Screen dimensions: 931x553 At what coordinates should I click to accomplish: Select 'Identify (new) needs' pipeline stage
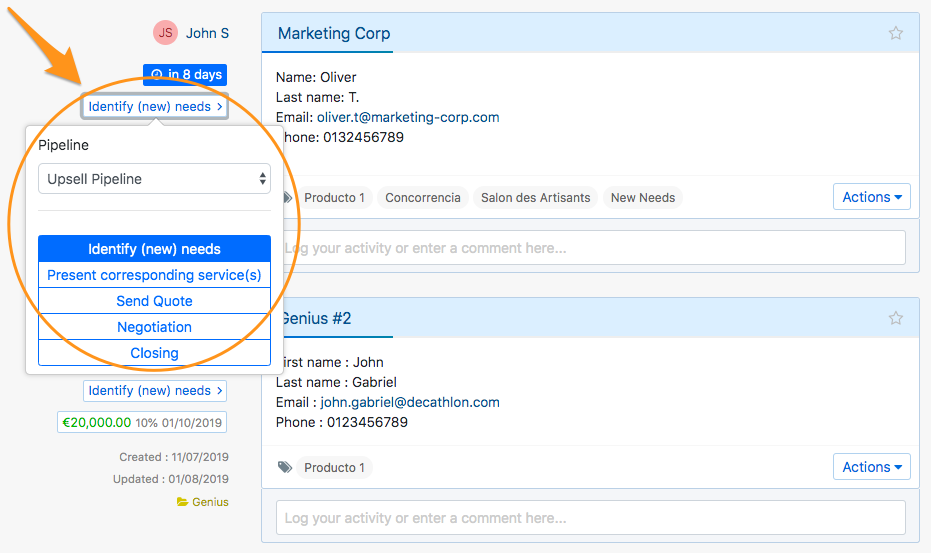pyautogui.click(x=154, y=249)
